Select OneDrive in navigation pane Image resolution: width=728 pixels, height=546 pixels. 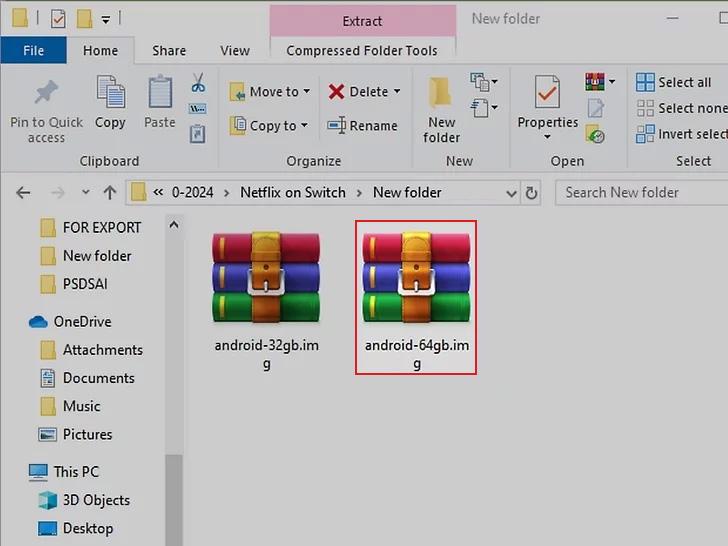[x=71, y=321]
